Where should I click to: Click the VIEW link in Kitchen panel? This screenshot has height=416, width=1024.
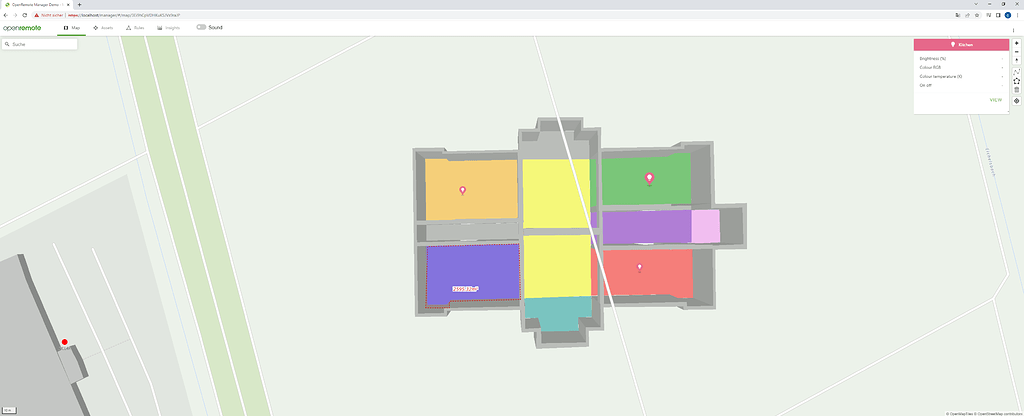(995, 100)
